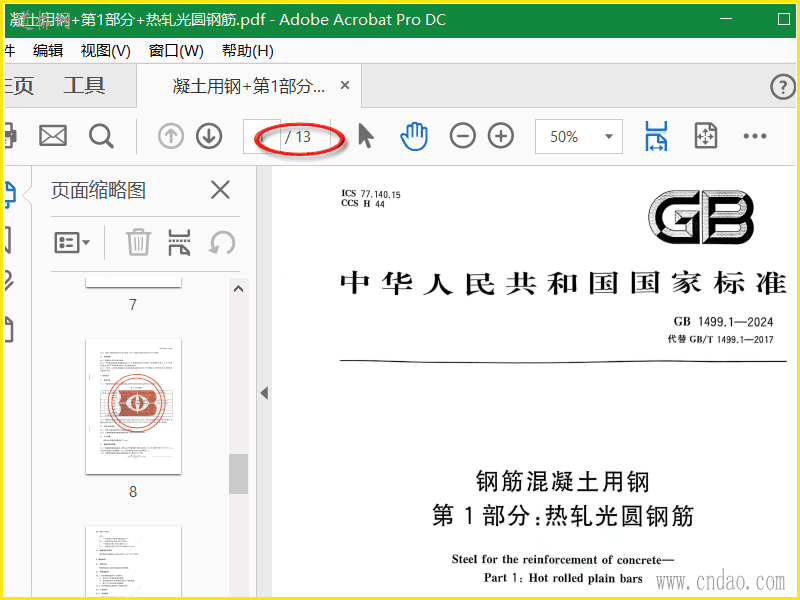This screenshot has height=600, width=800.
Task: Select the page 8 thumbnail
Action: (x=133, y=406)
